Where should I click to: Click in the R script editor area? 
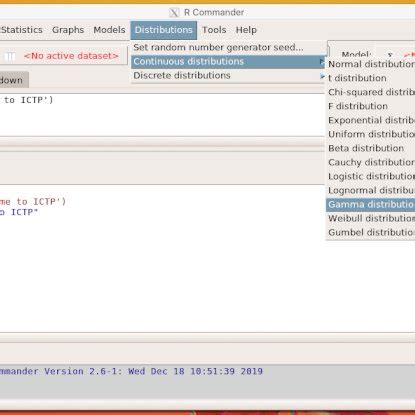click(x=162, y=115)
